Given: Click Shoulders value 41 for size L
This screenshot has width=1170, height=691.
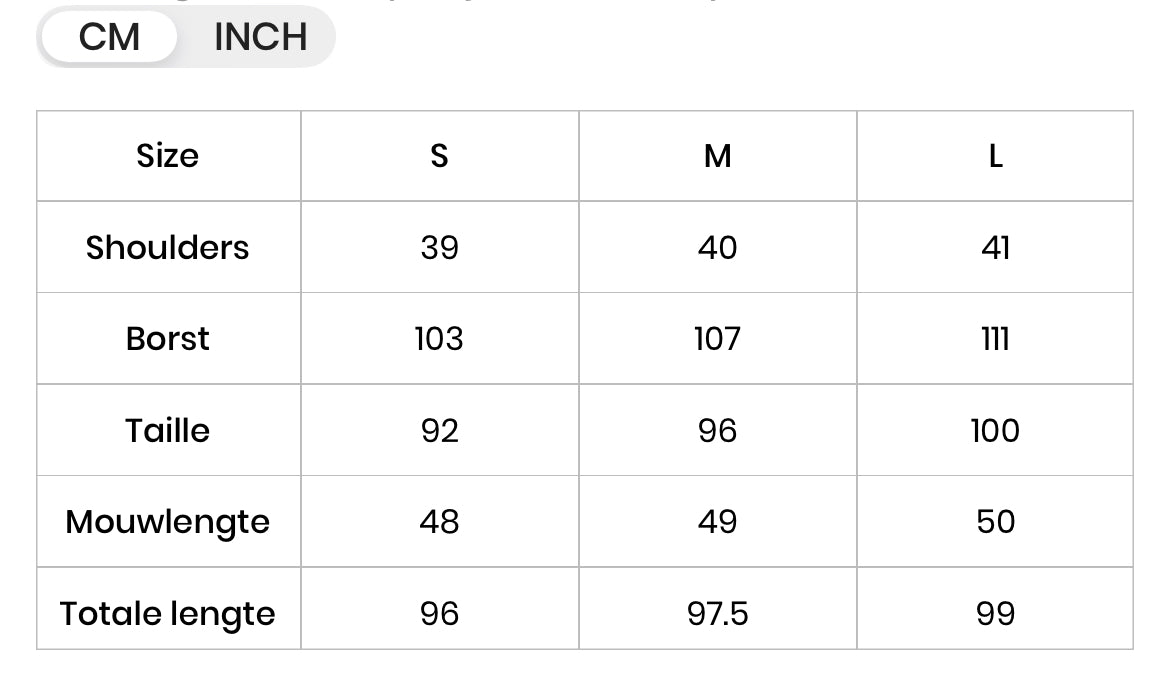Looking at the screenshot, I should click(x=995, y=247).
